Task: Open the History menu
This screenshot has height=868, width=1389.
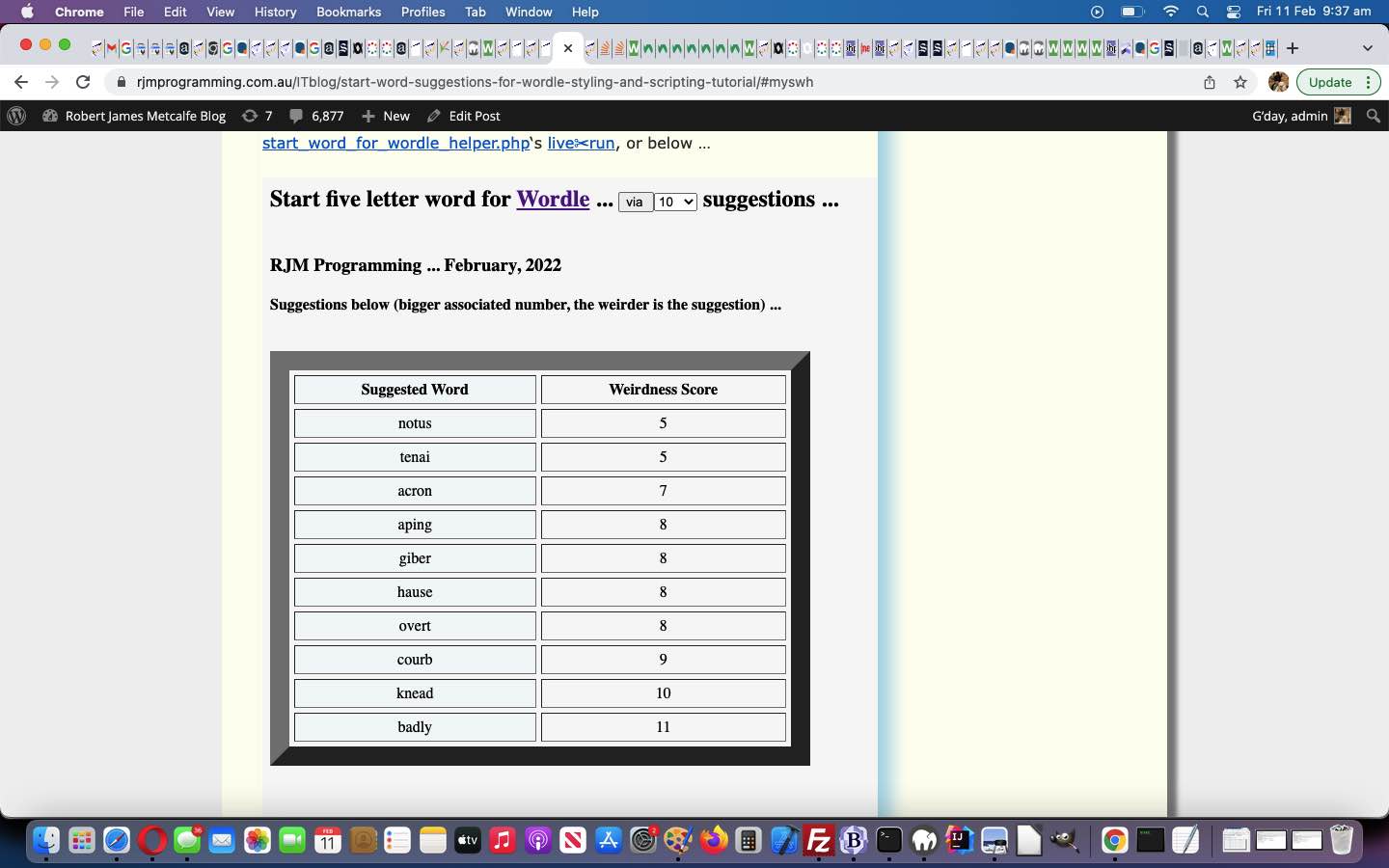Action: [275, 12]
